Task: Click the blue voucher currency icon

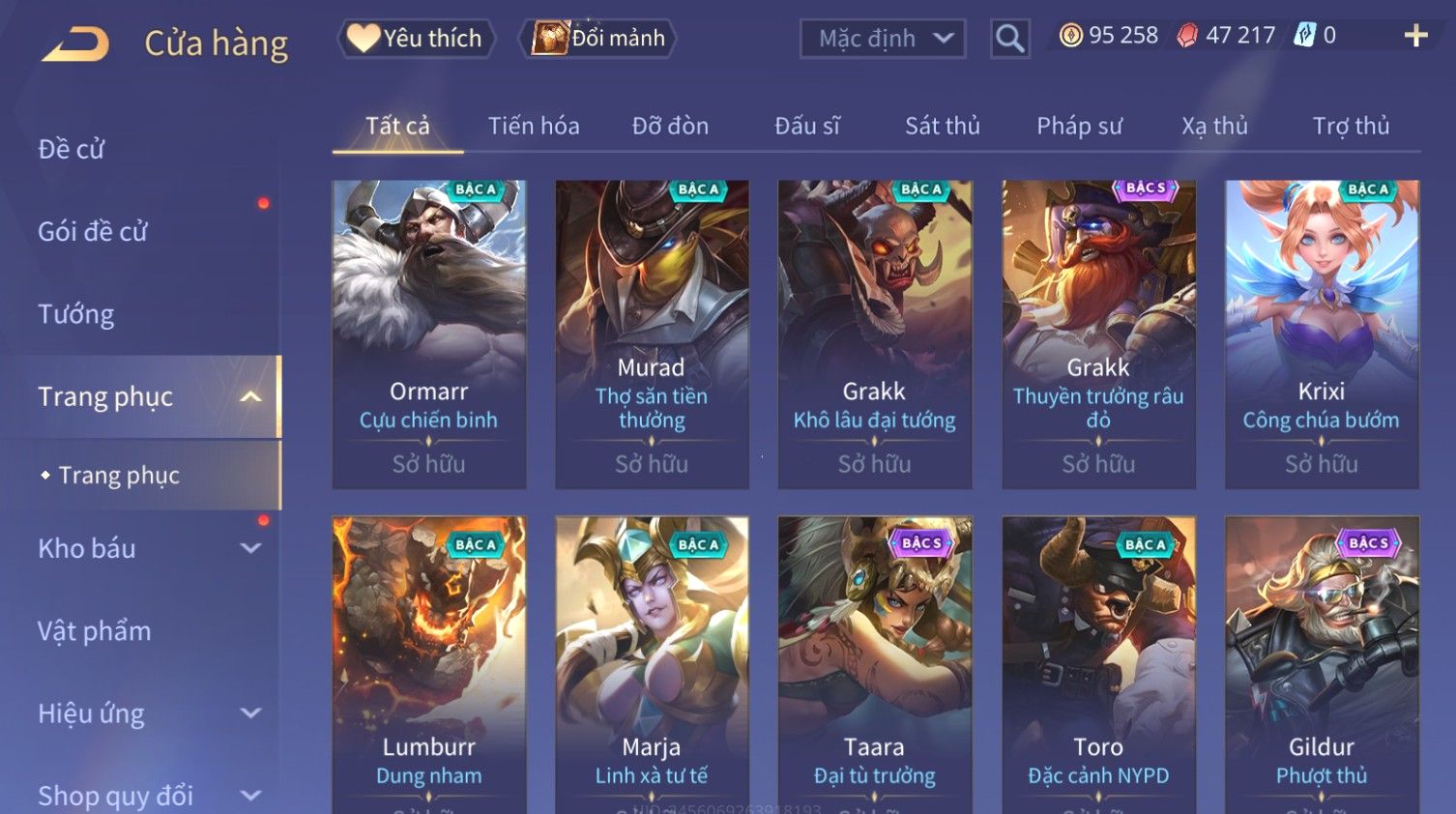Action: pos(1305,36)
